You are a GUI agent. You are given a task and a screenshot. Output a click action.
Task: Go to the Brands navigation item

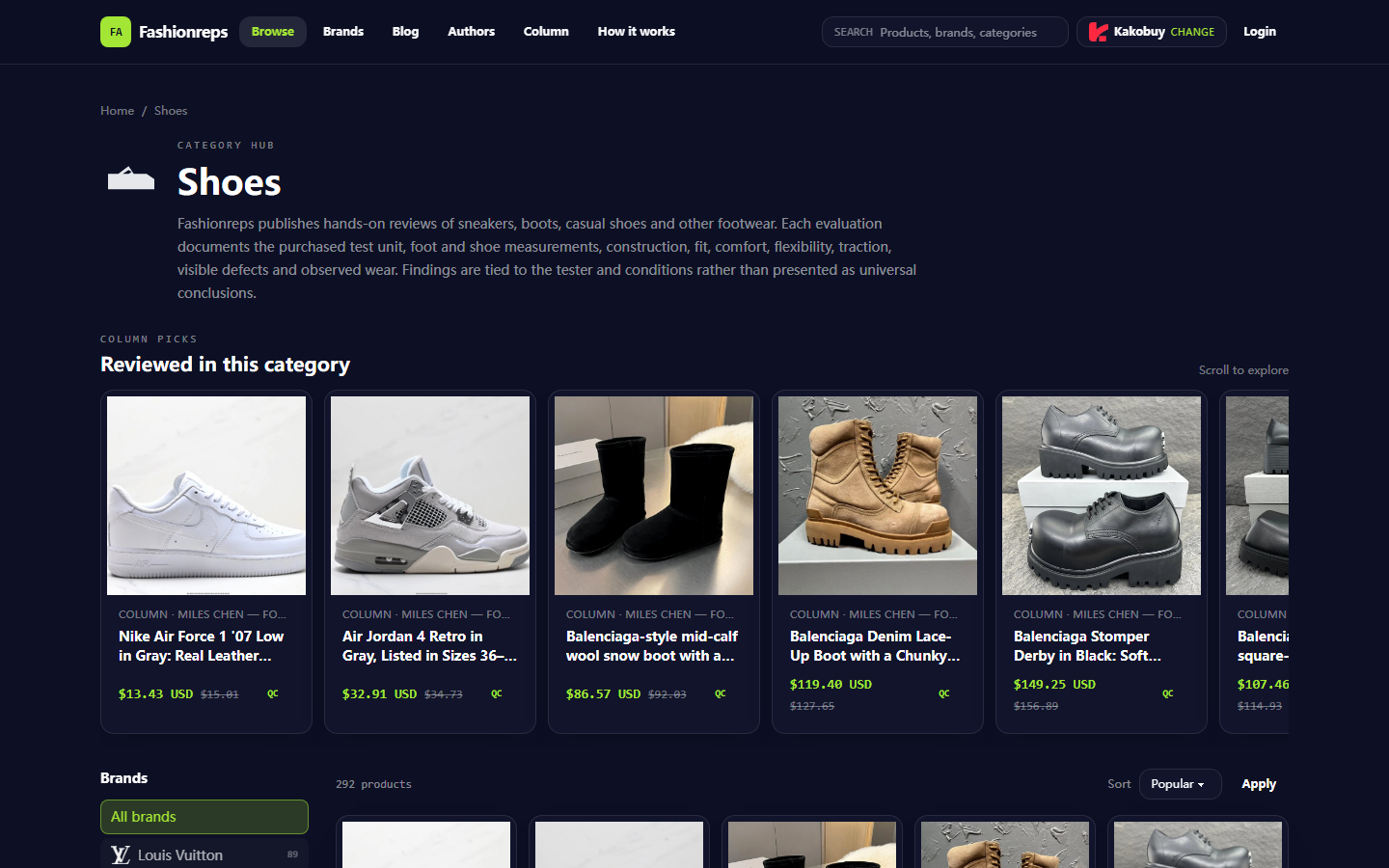click(343, 32)
